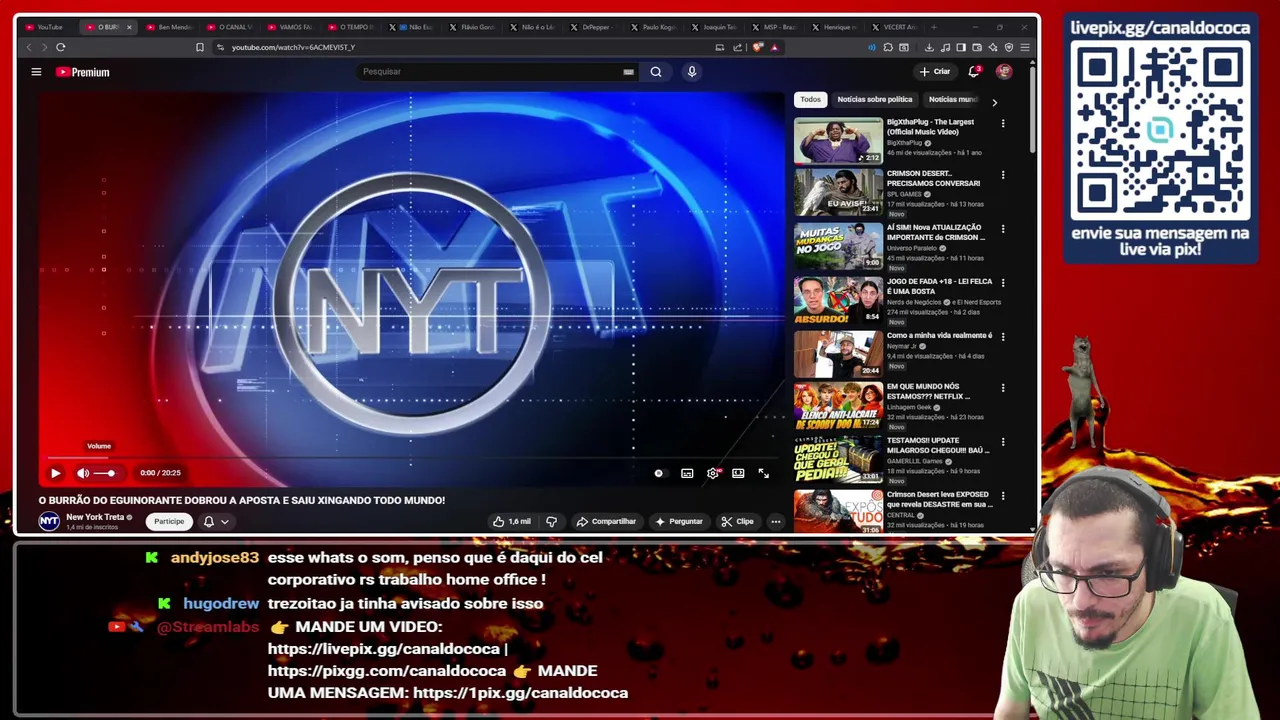Open options for TESTAMOS!! UPDATE MILAGROSO video
The width and height of the screenshot is (1280, 720).
tap(1003, 442)
